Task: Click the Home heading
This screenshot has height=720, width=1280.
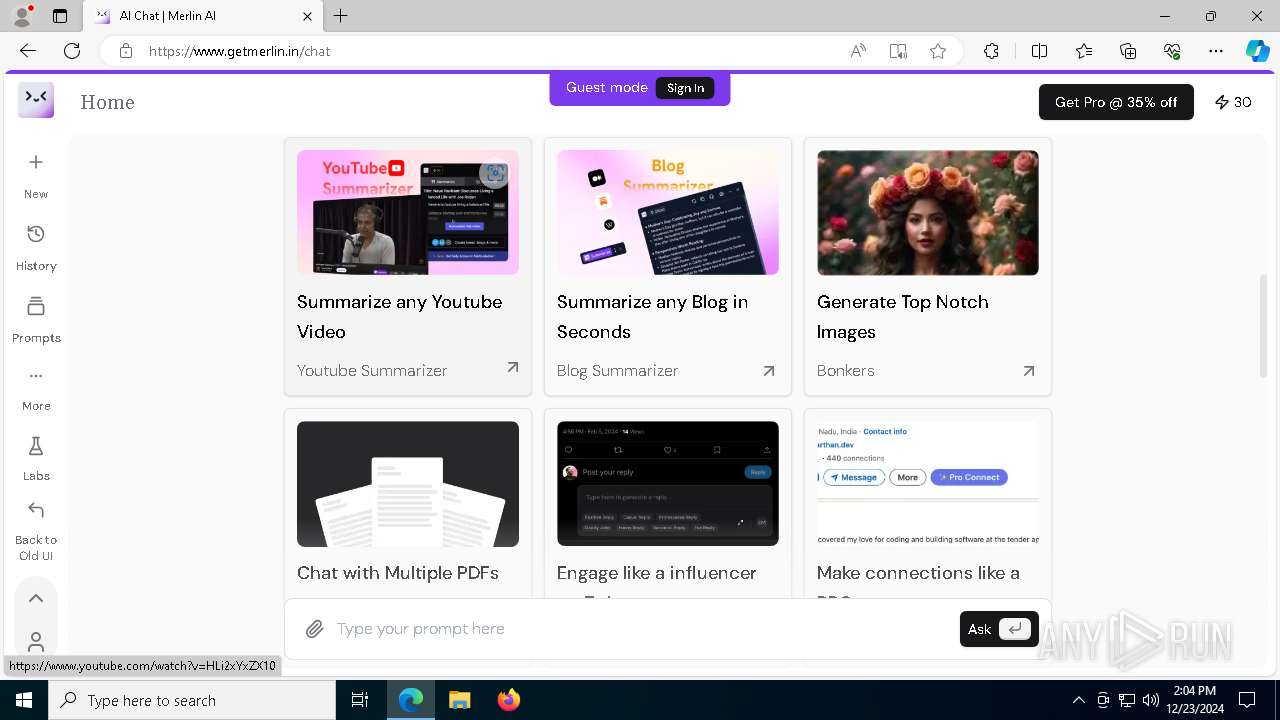Action: click(107, 102)
